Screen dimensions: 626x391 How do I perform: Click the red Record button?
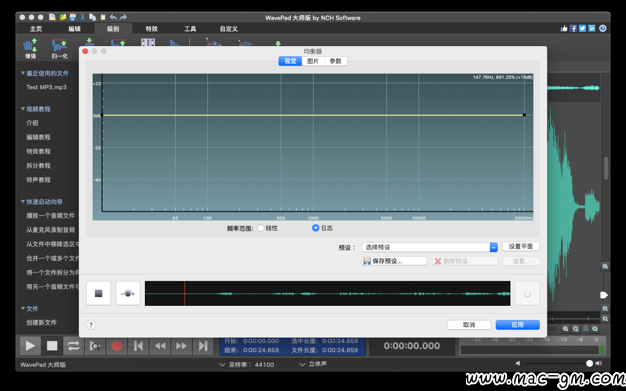tap(117, 346)
